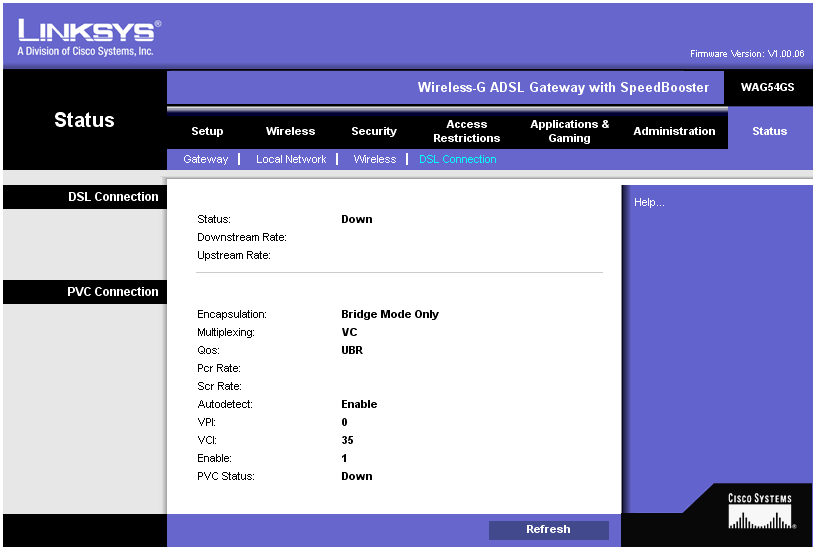The image size is (816, 554).
Task: Open the Setup tab
Action: coord(207,131)
